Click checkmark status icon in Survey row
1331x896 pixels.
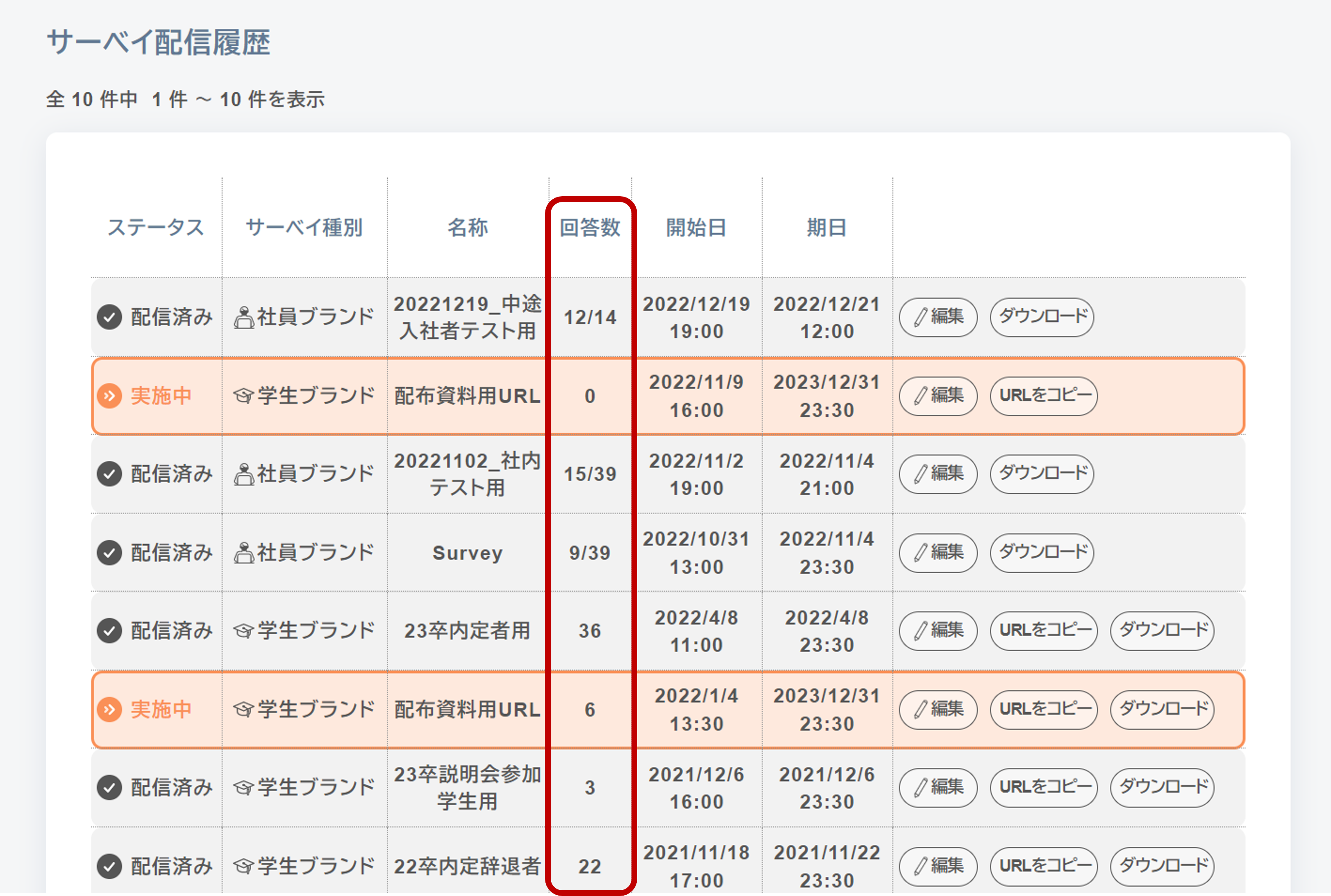point(109,553)
